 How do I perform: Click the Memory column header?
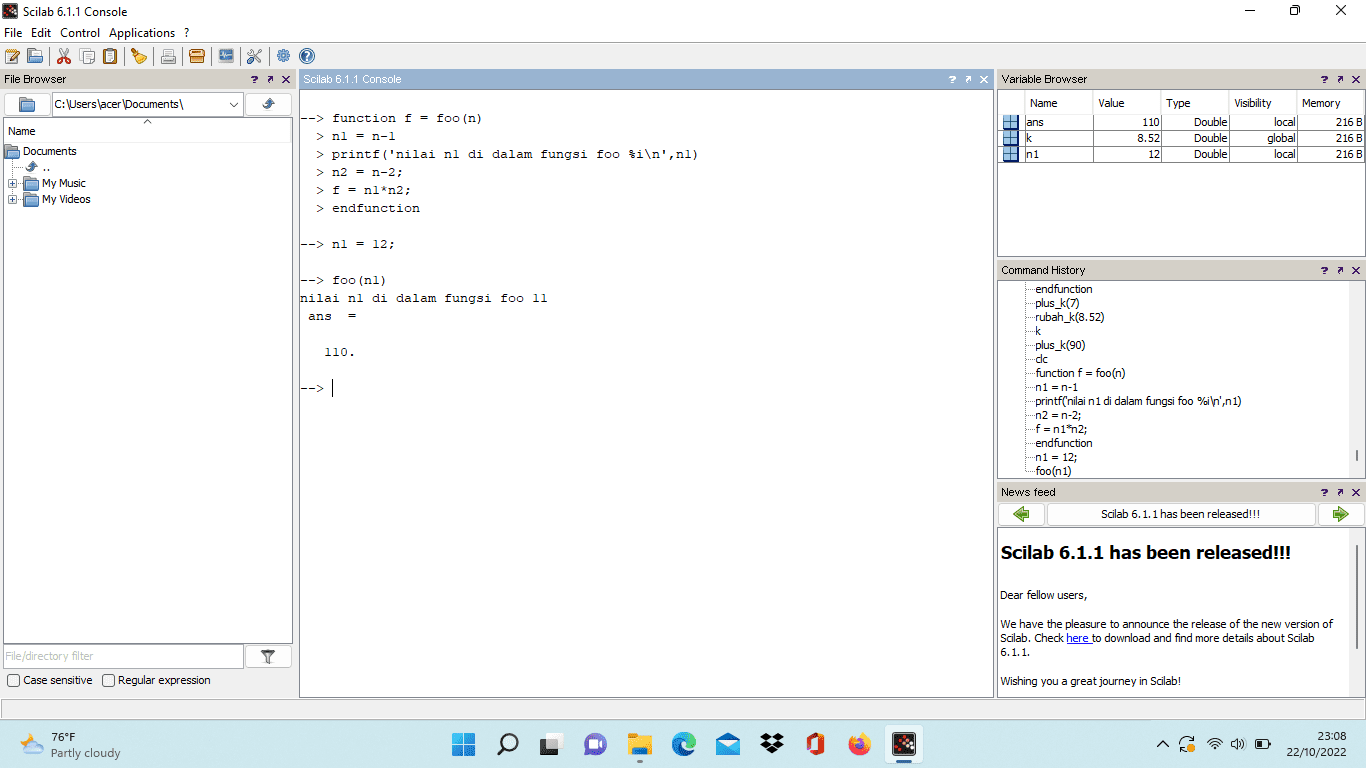1330,103
